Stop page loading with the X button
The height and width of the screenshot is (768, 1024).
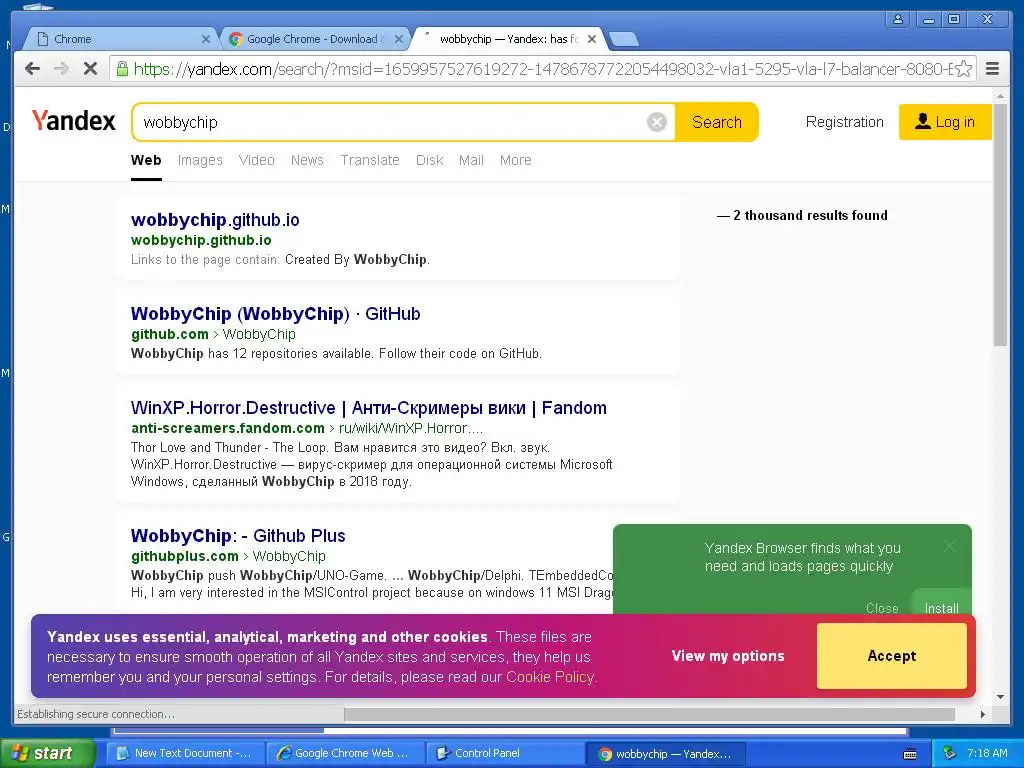(90, 69)
